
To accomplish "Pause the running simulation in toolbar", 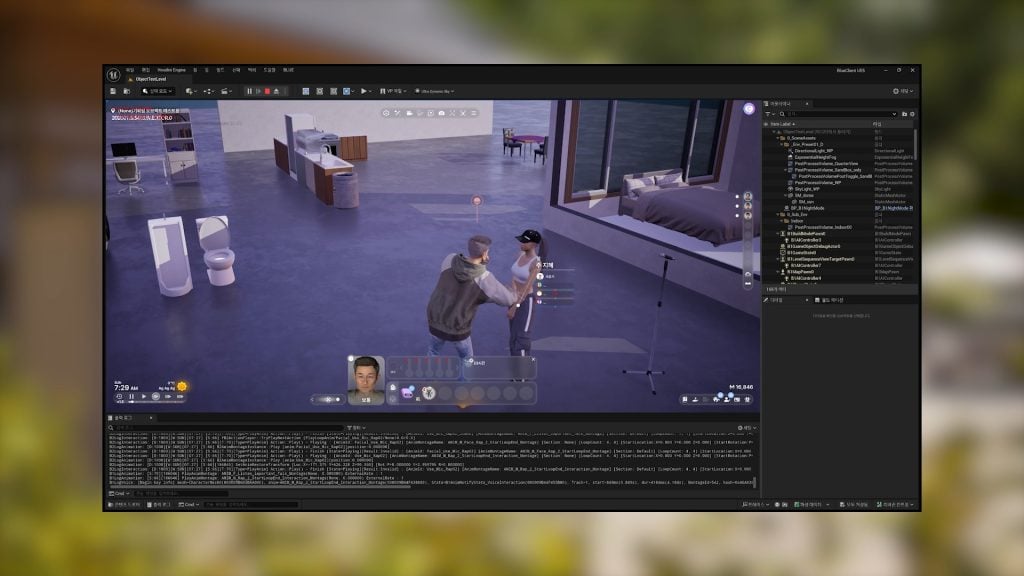I will click(x=249, y=91).
